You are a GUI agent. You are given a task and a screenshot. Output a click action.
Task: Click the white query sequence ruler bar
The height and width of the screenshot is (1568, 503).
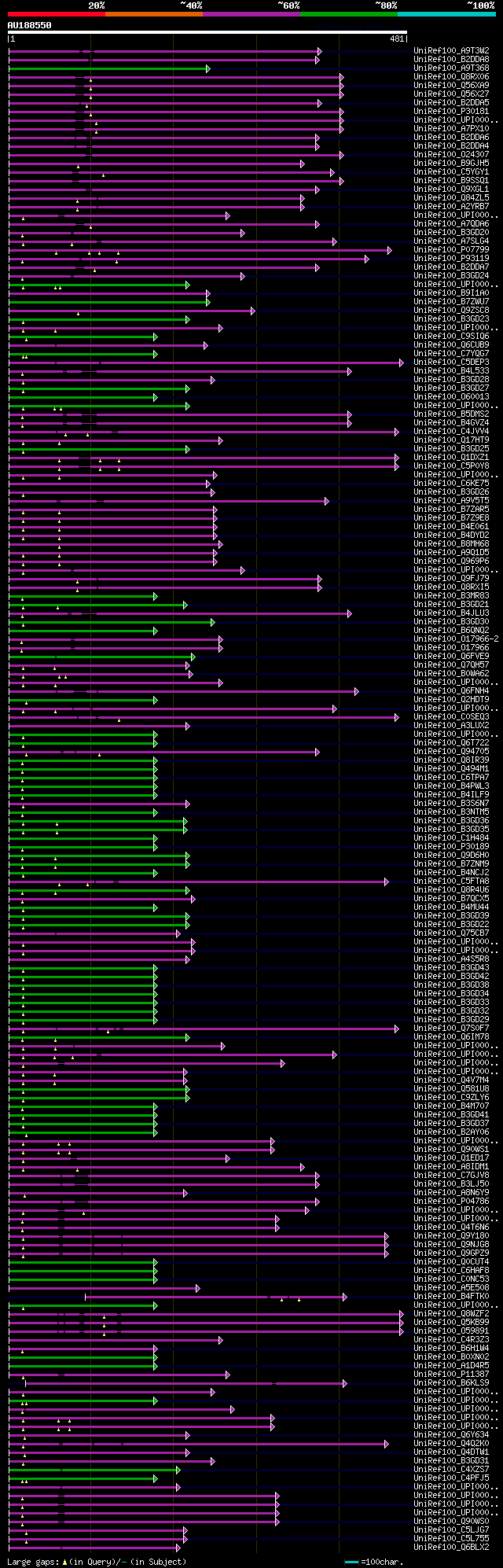207,32
